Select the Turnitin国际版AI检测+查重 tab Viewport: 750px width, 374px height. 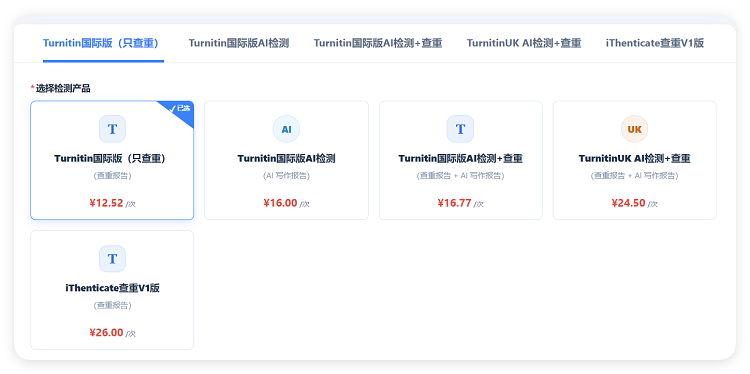tap(378, 43)
